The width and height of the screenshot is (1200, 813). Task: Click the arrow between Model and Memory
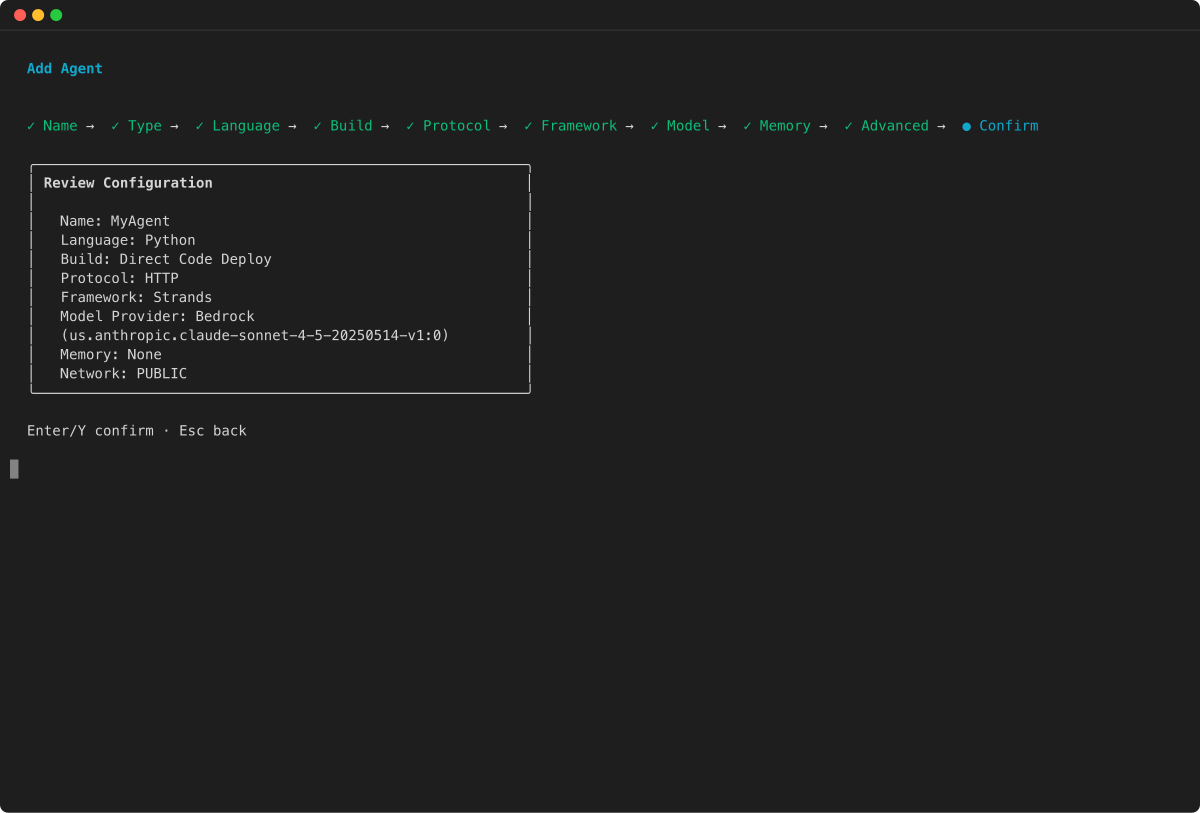pyautogui.click(x=721, y=125)
